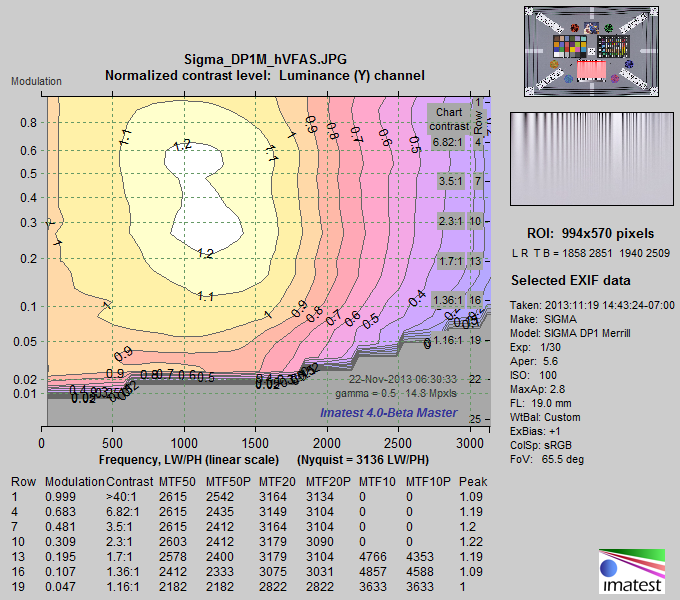Click modulation value 0.683 in row 4
Image resolution: width=680 pixels, height=600 pixels.
tap(60, 512)
